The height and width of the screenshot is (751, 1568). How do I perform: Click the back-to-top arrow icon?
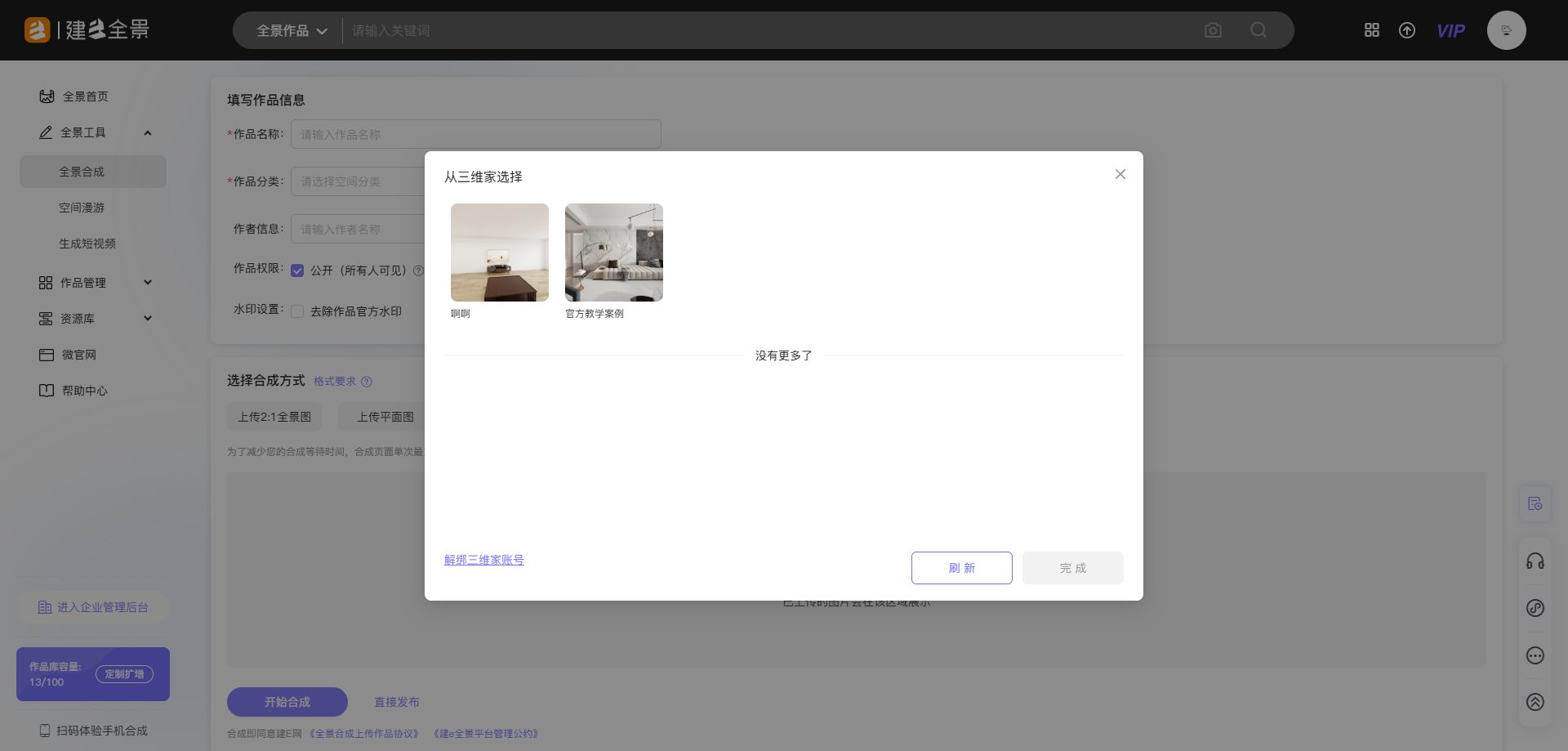tap(1535, 702)
